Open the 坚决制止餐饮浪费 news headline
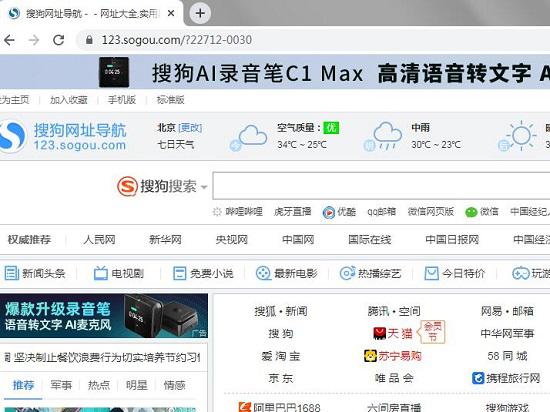Image resolution: width=550 pixels, height=412 pixels. (107, 358)
